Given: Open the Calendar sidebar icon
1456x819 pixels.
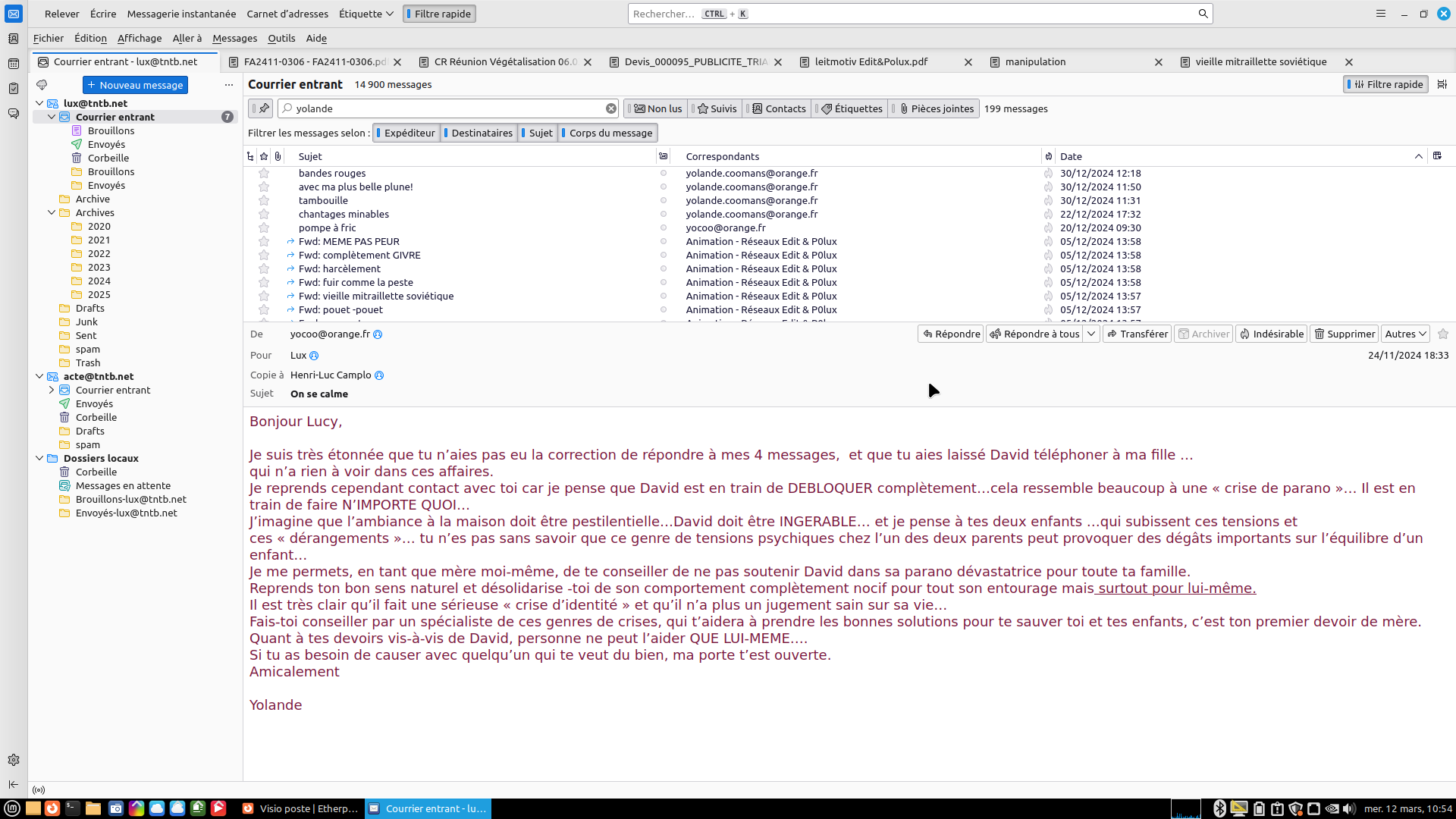Looking at the screenshot, I should point(14,64).
